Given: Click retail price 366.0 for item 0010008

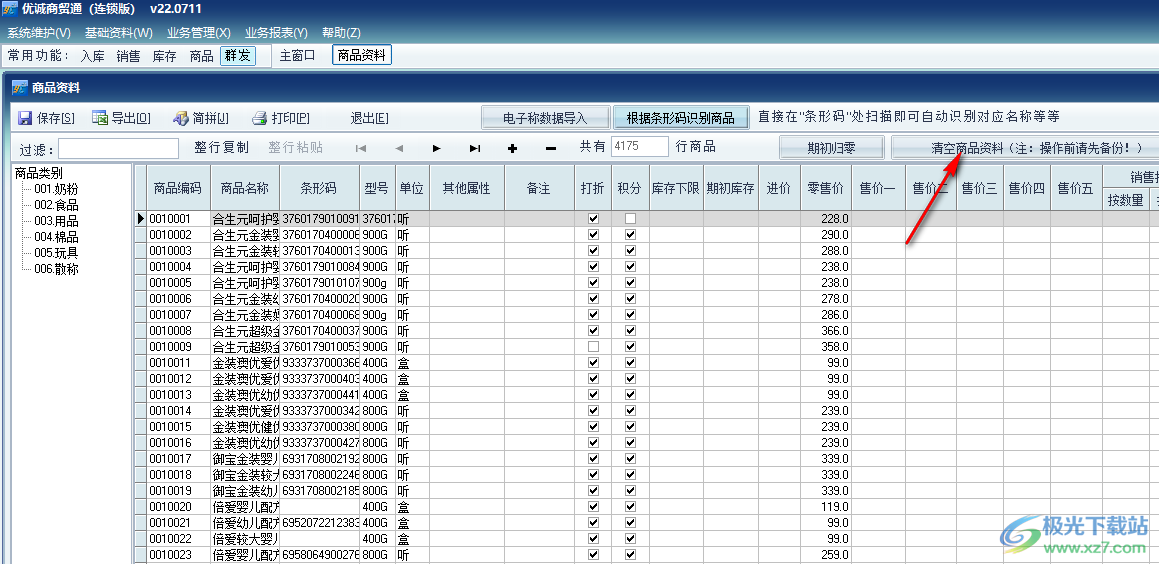Looking at the screenshot, I should [826, 330].
